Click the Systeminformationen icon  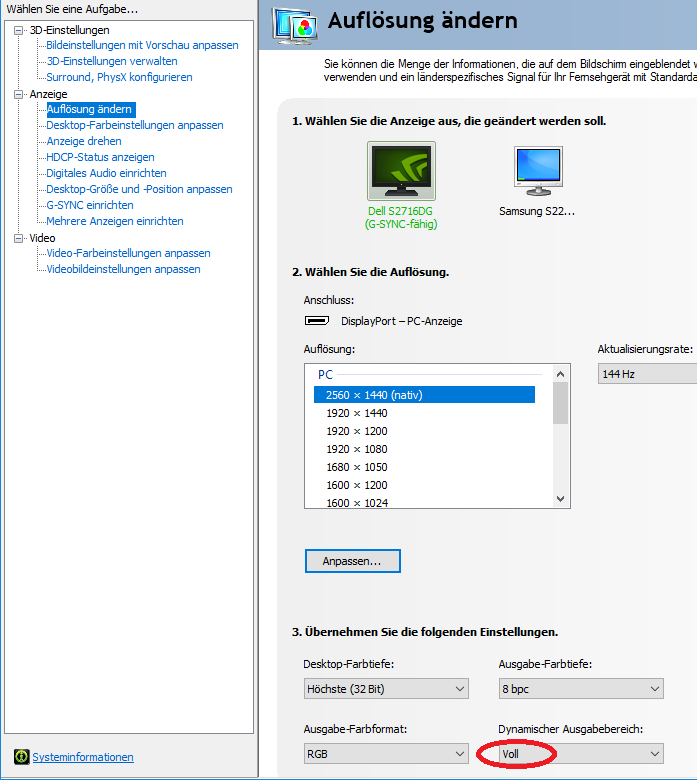tap(21, 757)
